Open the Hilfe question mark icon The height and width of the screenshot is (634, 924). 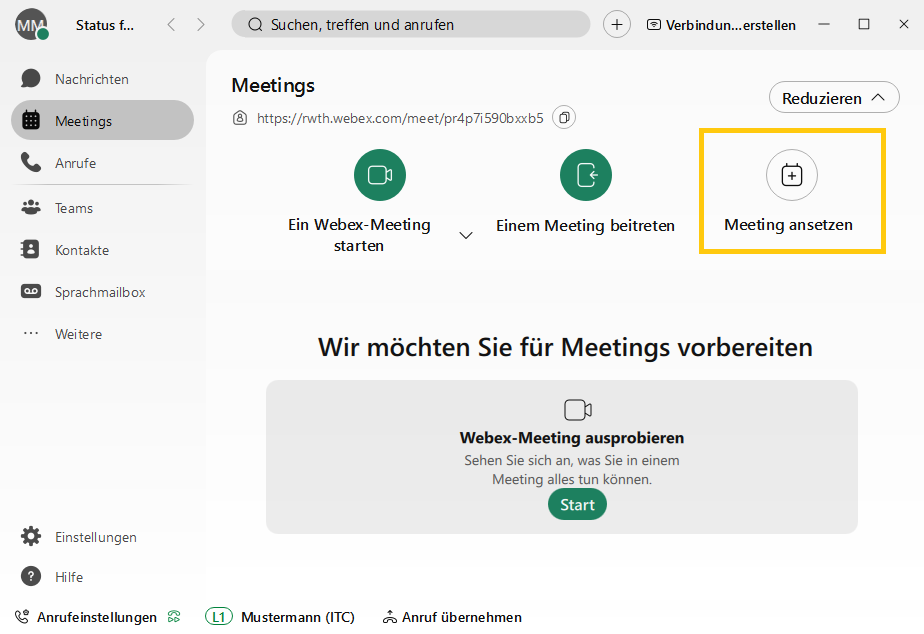pos(32,577)
